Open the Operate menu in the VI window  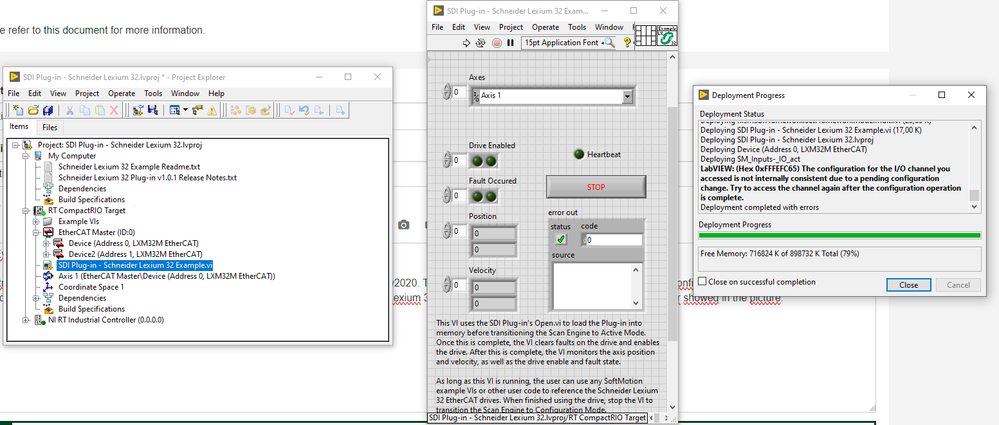pyautogui.click(x=545, y=27)
